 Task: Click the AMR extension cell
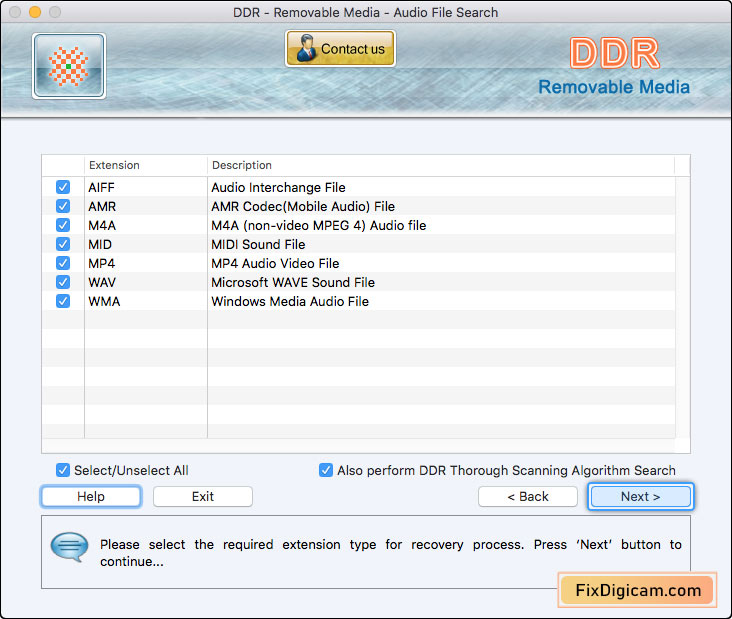146,206
